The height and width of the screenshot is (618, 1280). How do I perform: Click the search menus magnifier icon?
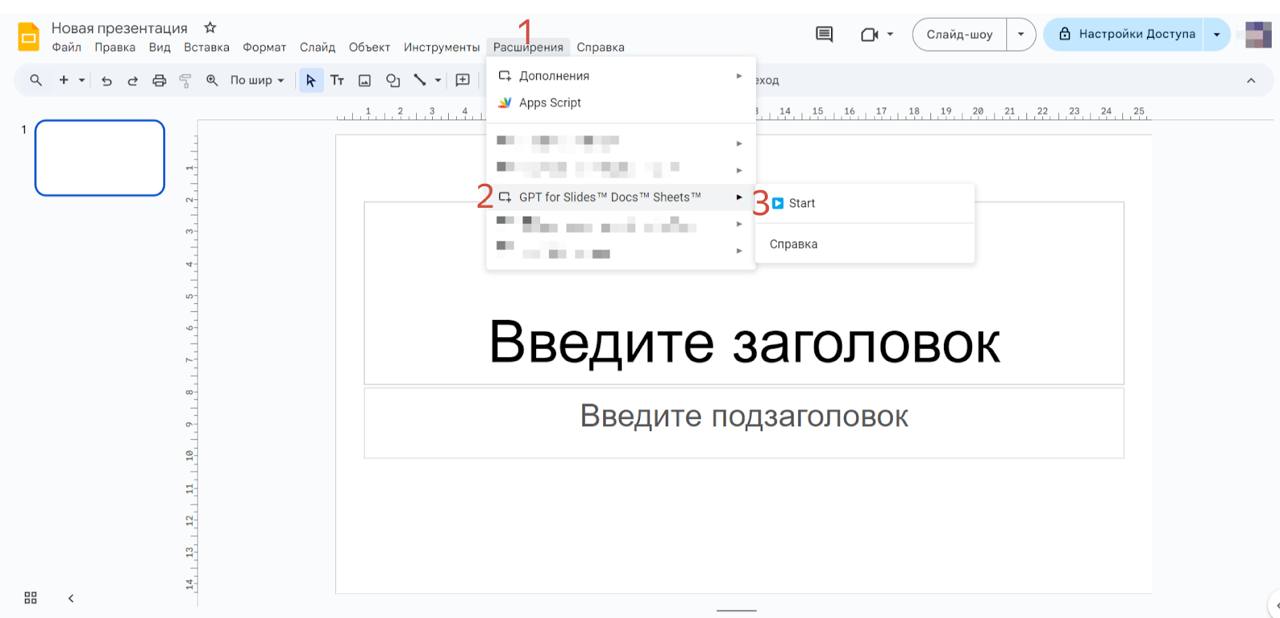click(36, 80)
